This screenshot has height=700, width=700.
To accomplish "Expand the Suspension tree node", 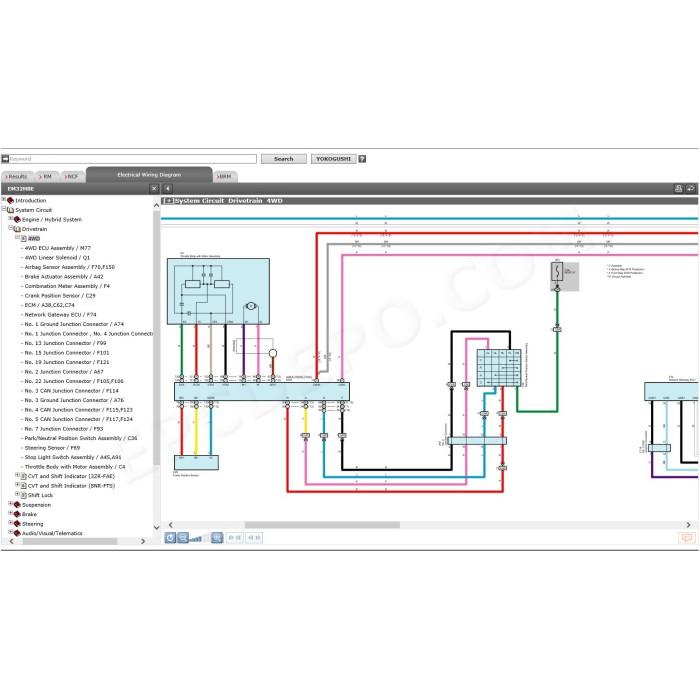I will [11, 504].
